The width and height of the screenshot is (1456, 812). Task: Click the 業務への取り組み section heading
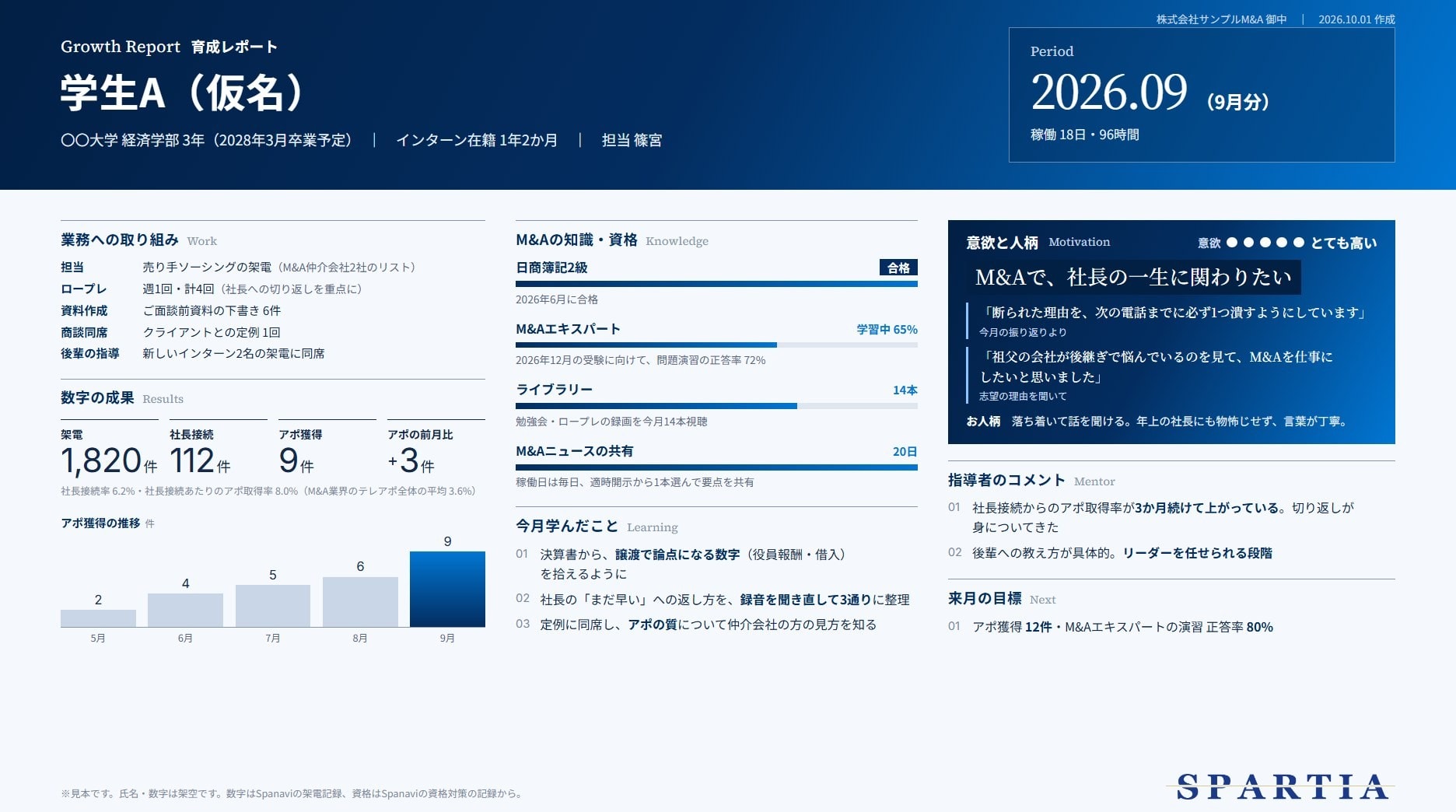[120, 240]
